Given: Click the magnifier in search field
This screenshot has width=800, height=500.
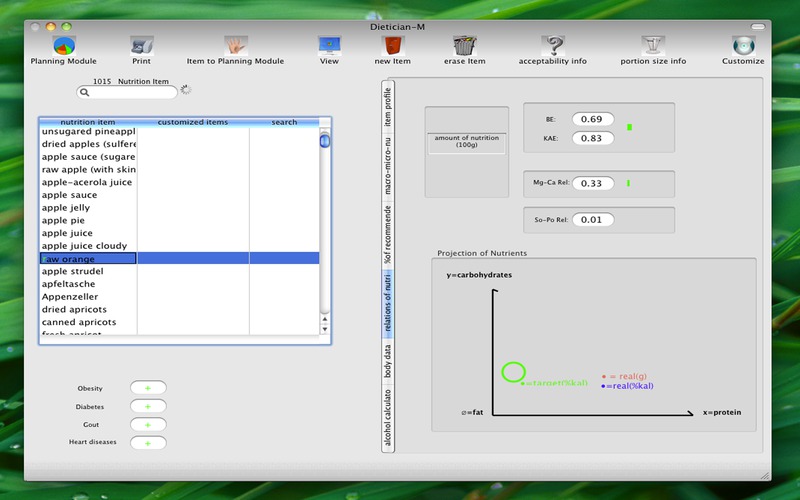Looking at the screenshot, I should (x=85, y=92).
